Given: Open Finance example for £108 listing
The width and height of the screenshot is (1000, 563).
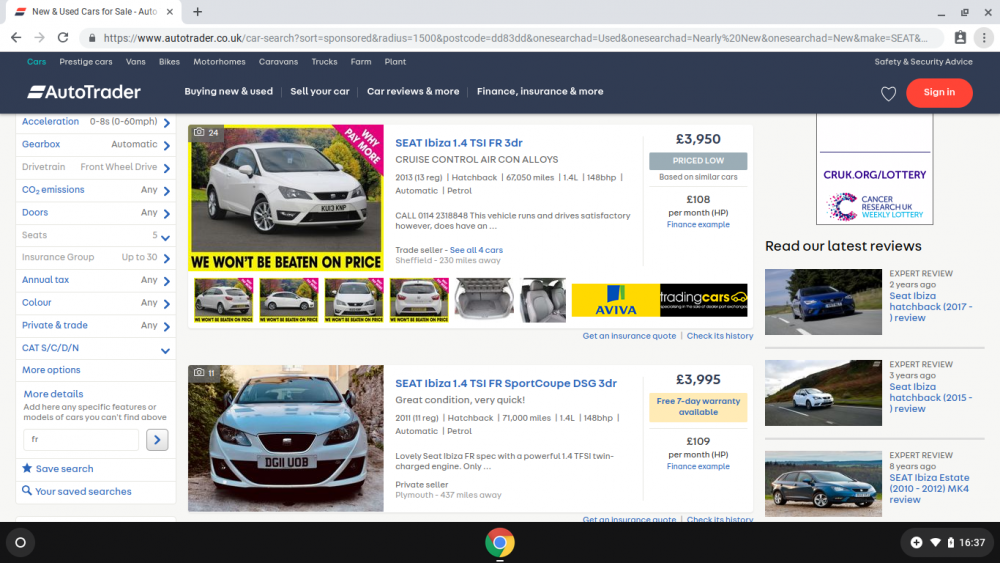Looking at the screenshot, I should pyautogui.click(x=698, y=224).
